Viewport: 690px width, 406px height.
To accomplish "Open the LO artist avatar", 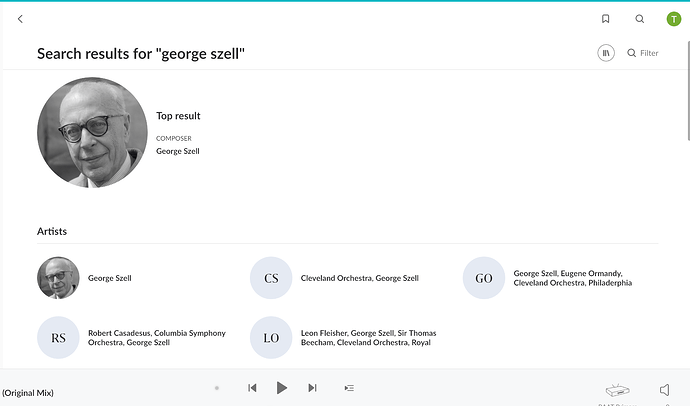I will point(271,338).
